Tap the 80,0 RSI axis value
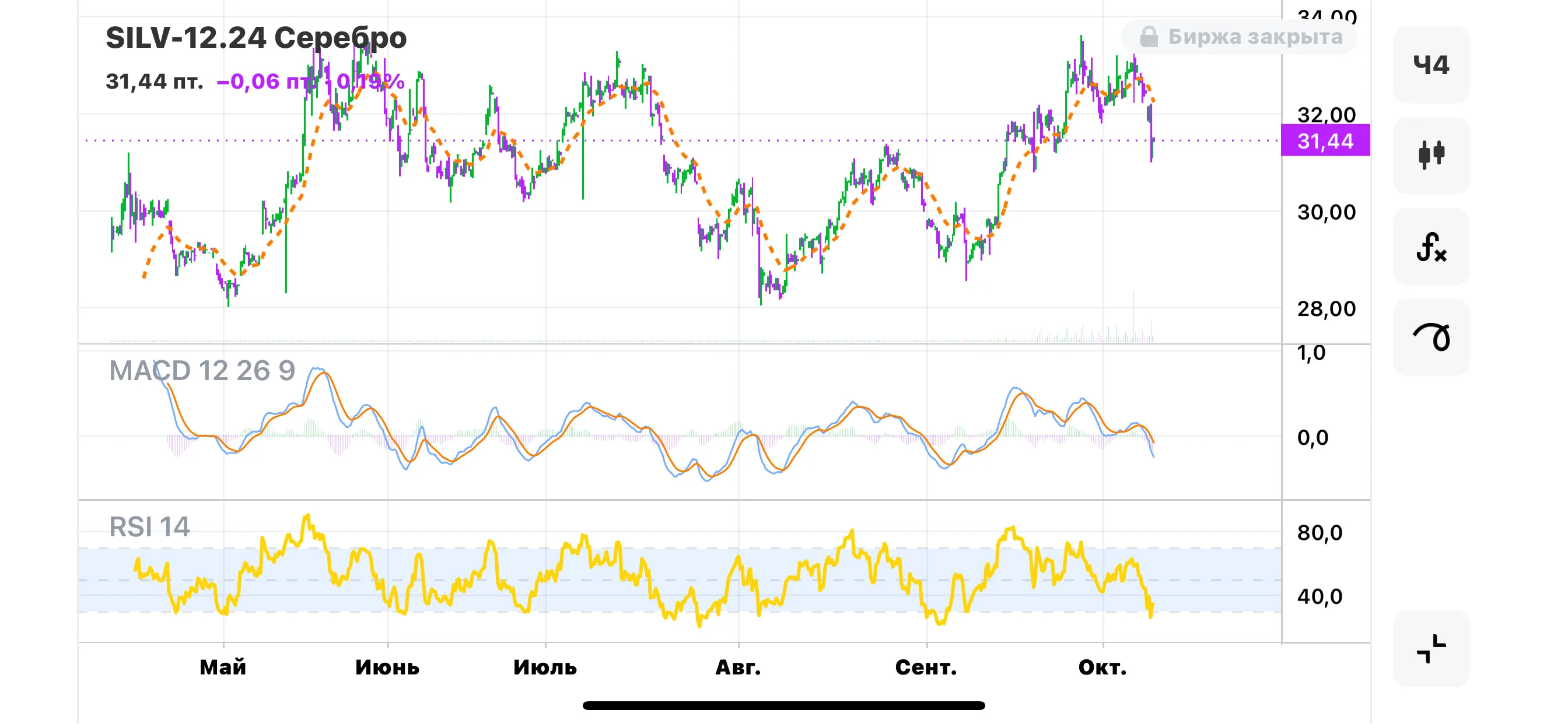Screen dimensions: 1568x724 coord(1319,532)
